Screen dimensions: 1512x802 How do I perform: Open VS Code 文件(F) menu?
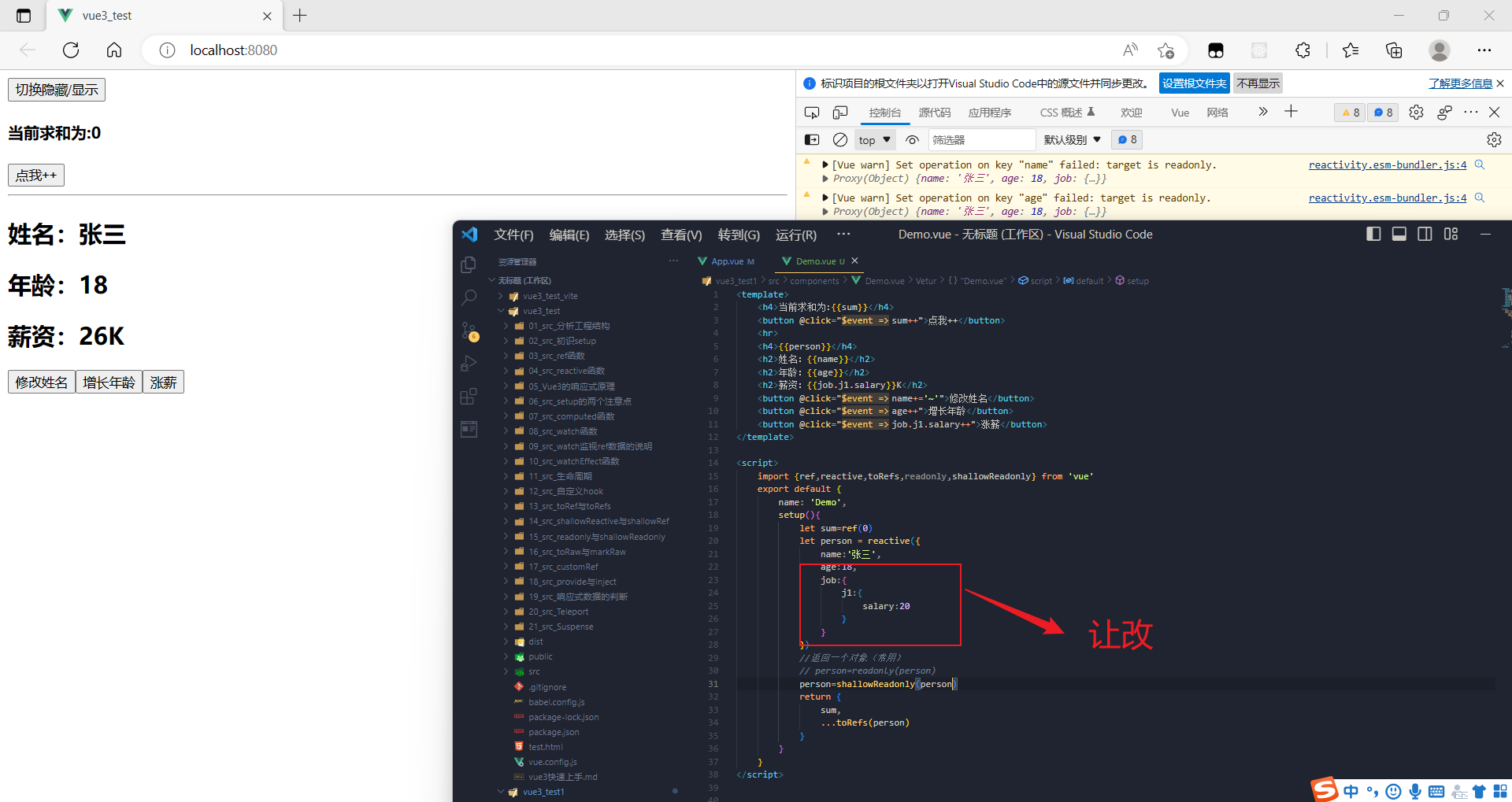click(x=513, y=235)
